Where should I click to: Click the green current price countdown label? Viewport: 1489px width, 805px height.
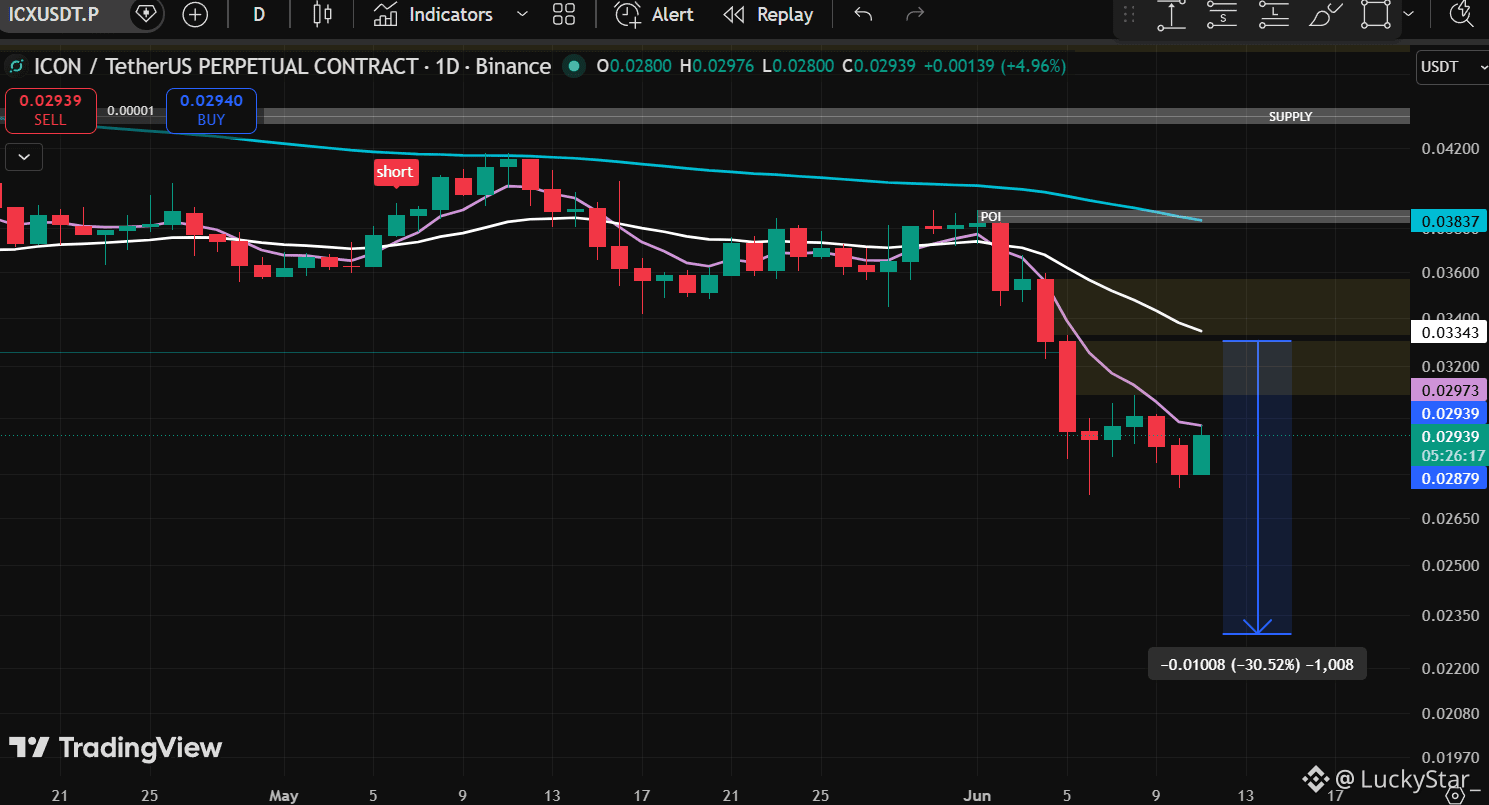pos(1449,446)
